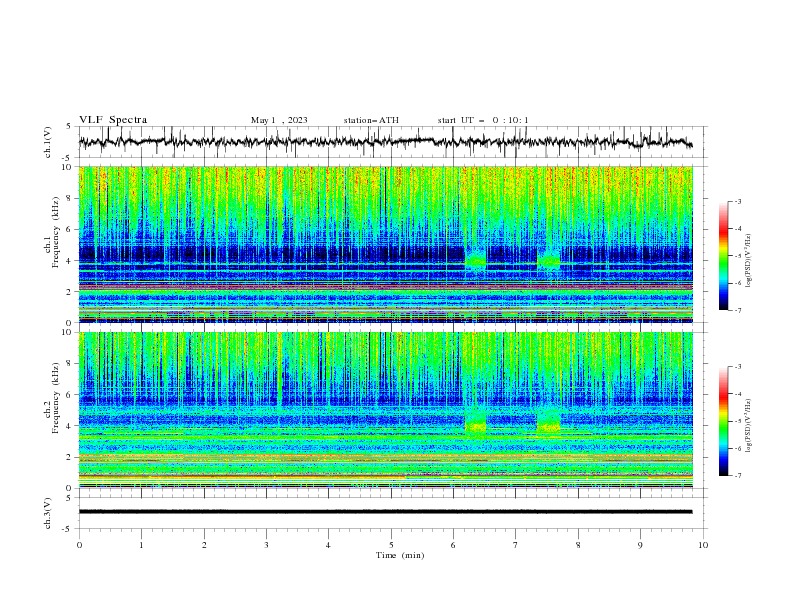Image resolution: width=792 pixels, height=612 pixels.
Task: Click the upper PSD color scale bar
Action: tap(723, 256)
